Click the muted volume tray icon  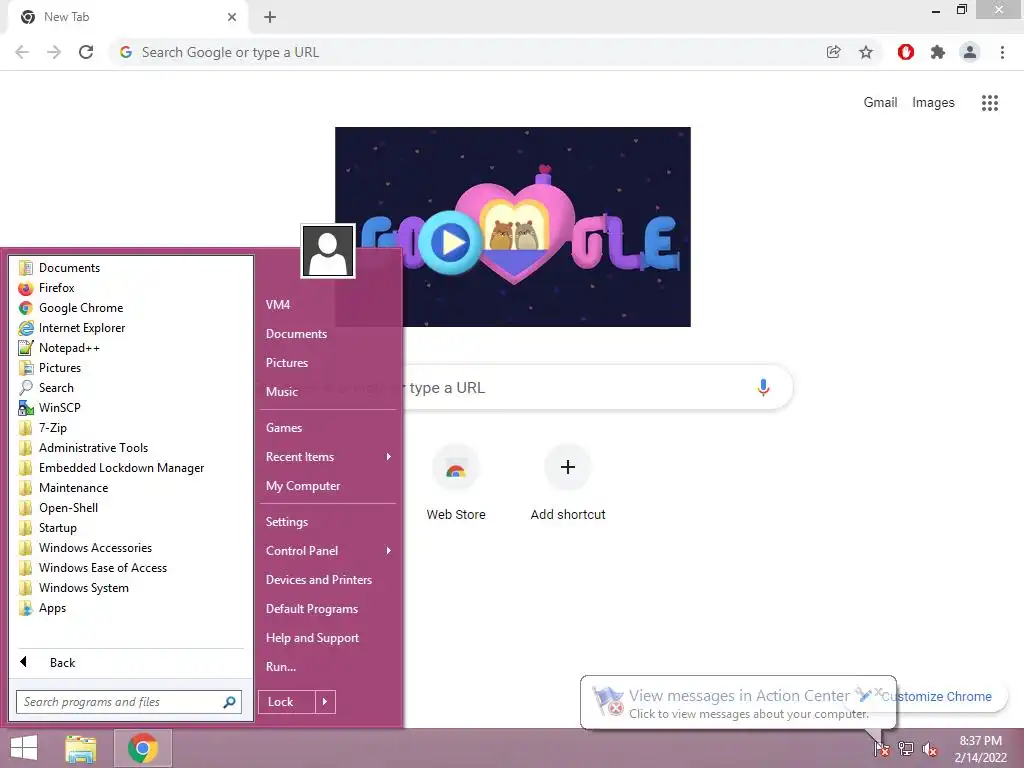929,748
